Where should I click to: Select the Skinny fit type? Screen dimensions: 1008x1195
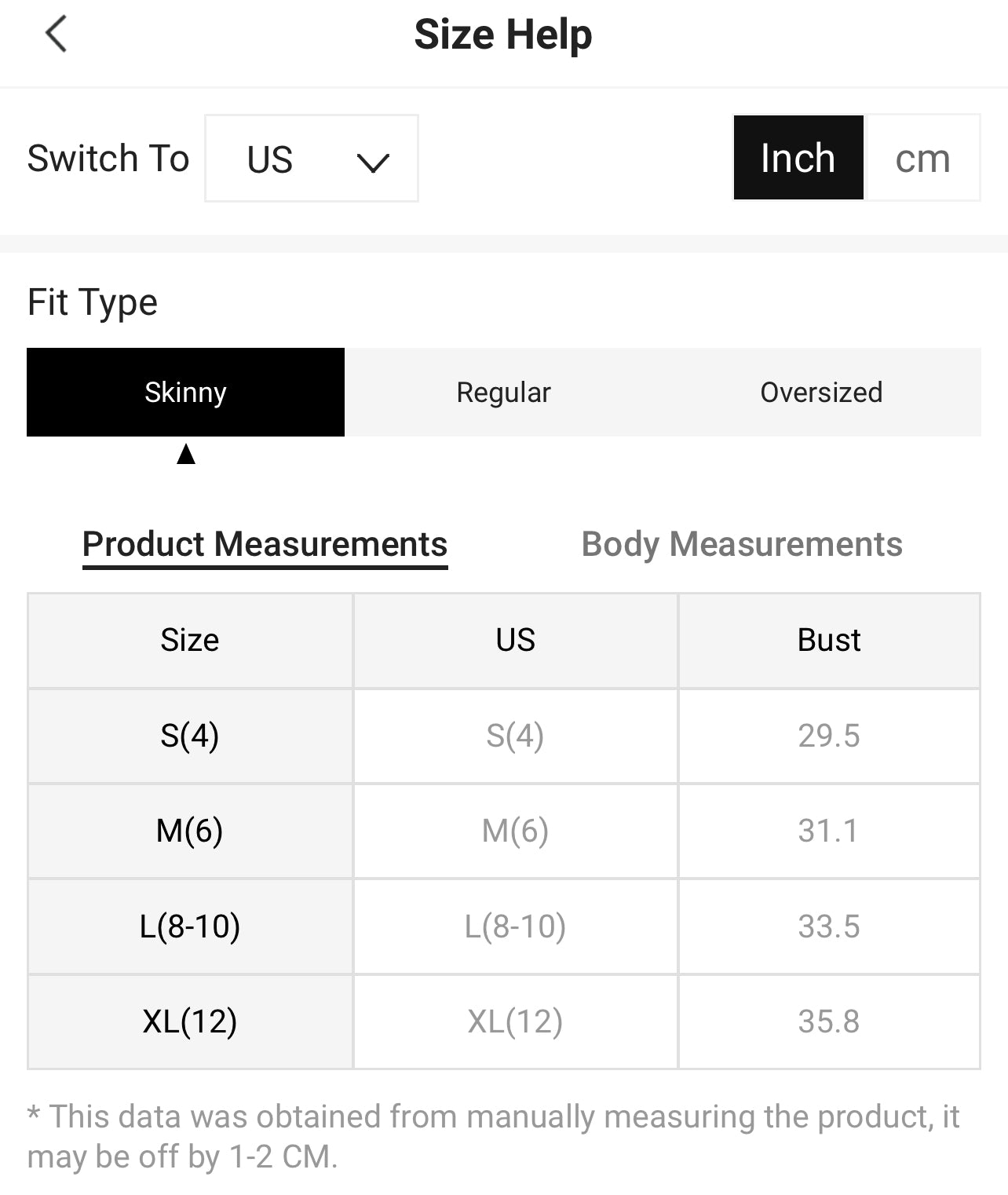[x=185, y=392]
